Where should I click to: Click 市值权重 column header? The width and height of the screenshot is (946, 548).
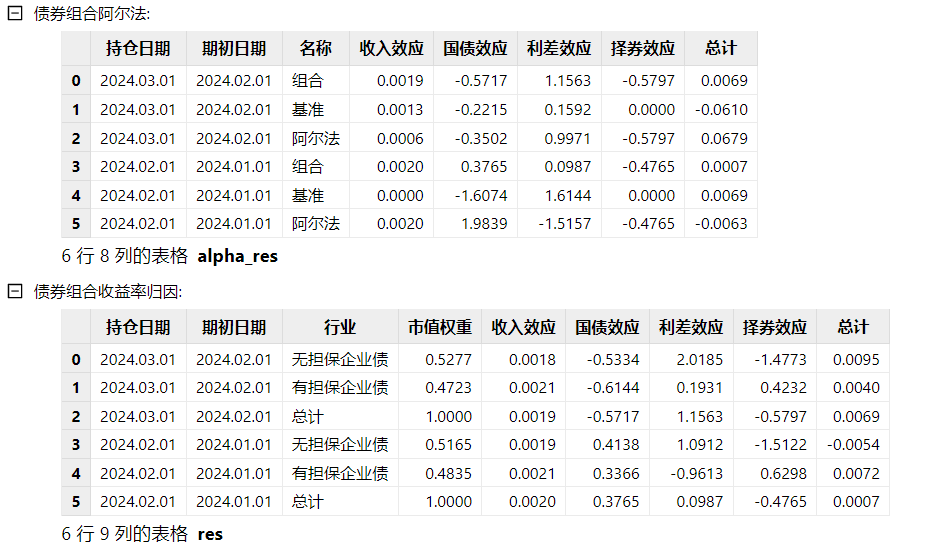pyautogui.click(x=439, y=327)
